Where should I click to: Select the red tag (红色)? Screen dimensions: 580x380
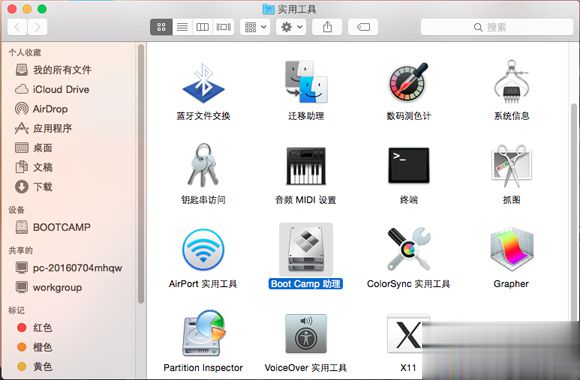tap(34, 327)
